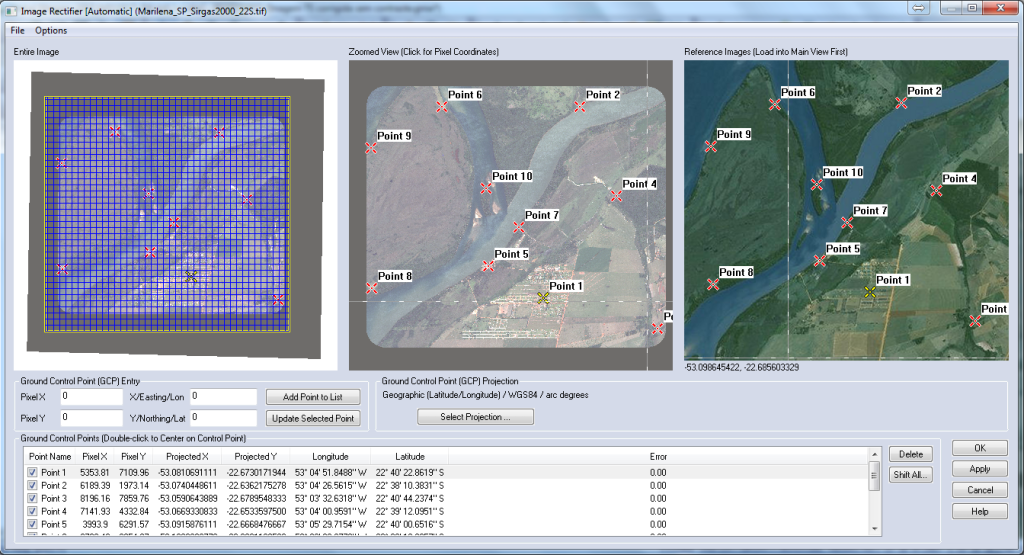Click Point 4 marker in Reference Images

click(x=936, y=190)
